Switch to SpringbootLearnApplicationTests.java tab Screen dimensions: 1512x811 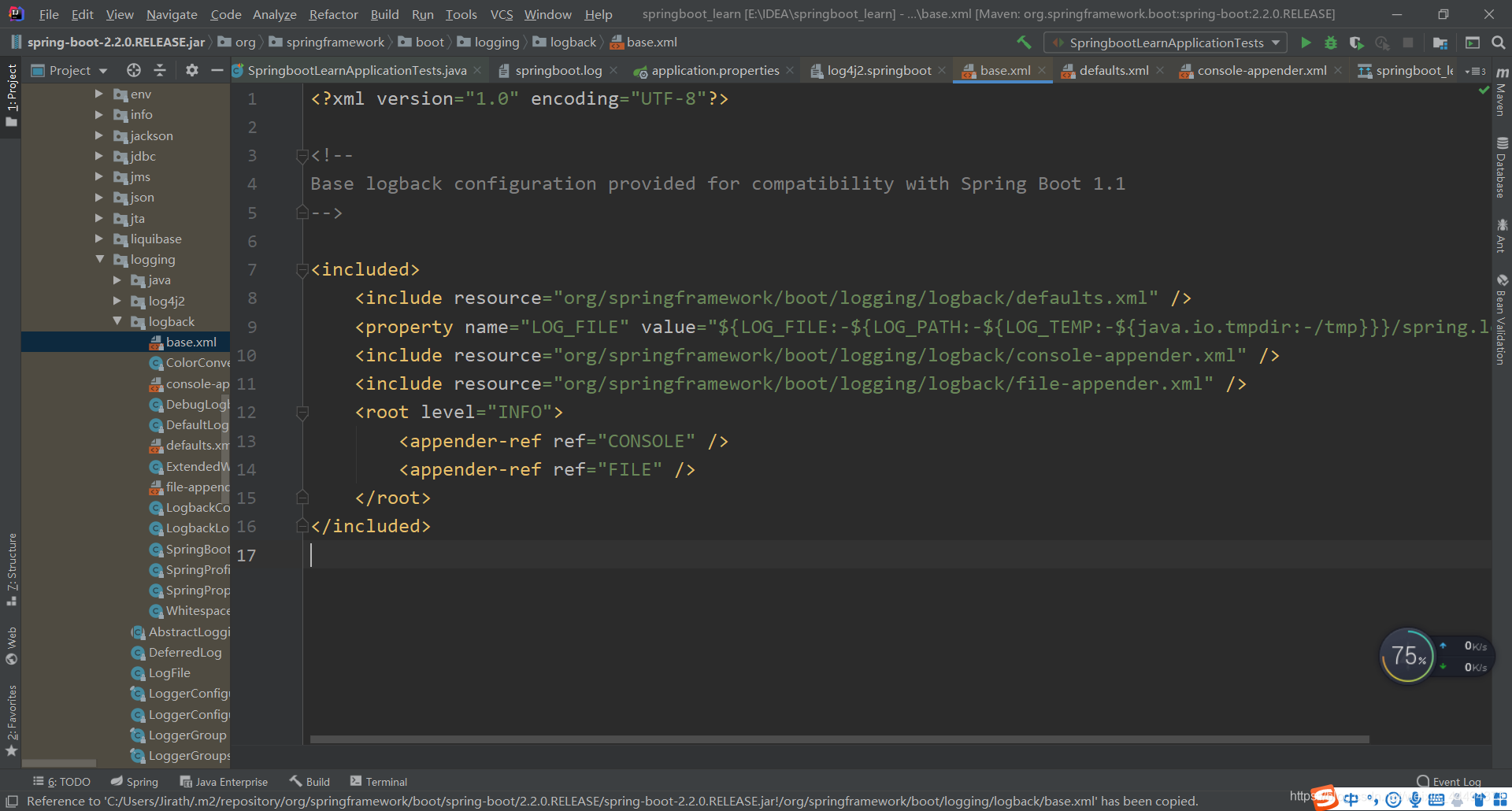click(x=356, y=70)
